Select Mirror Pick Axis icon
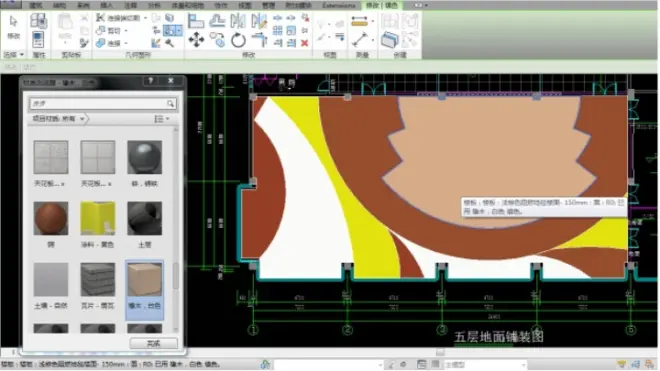This screenshot has height=371, width=660. tap(238, 20)
